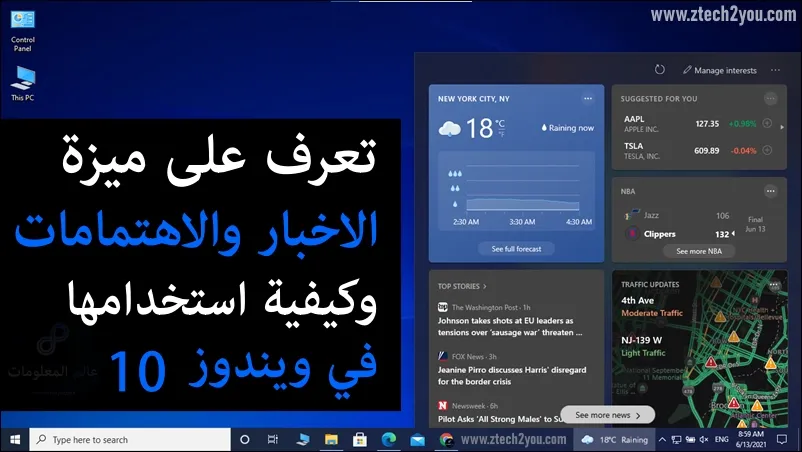Launch Microsoft Edge from taskbar
Viewport: 802px width, 452px height.
pos(389,440)
